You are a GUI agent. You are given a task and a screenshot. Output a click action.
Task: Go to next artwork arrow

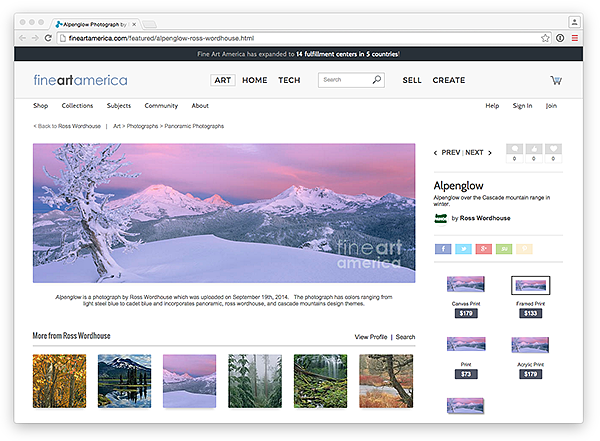(x=489, y=153)
